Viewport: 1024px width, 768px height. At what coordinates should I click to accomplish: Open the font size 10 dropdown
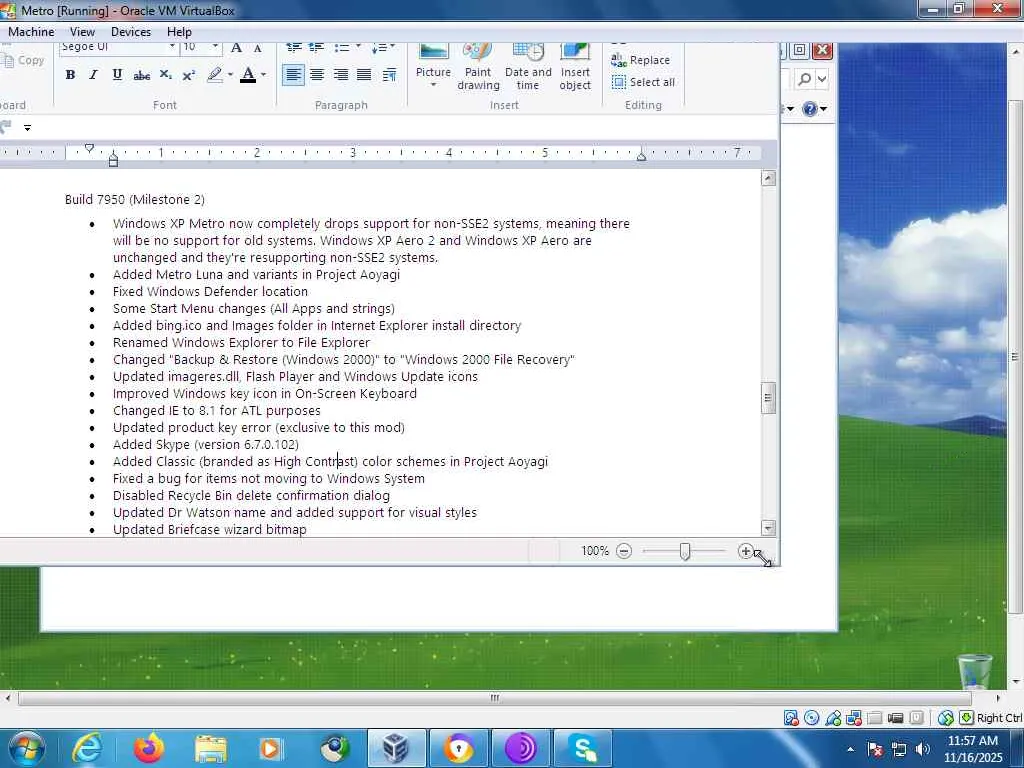pos(216,47)
